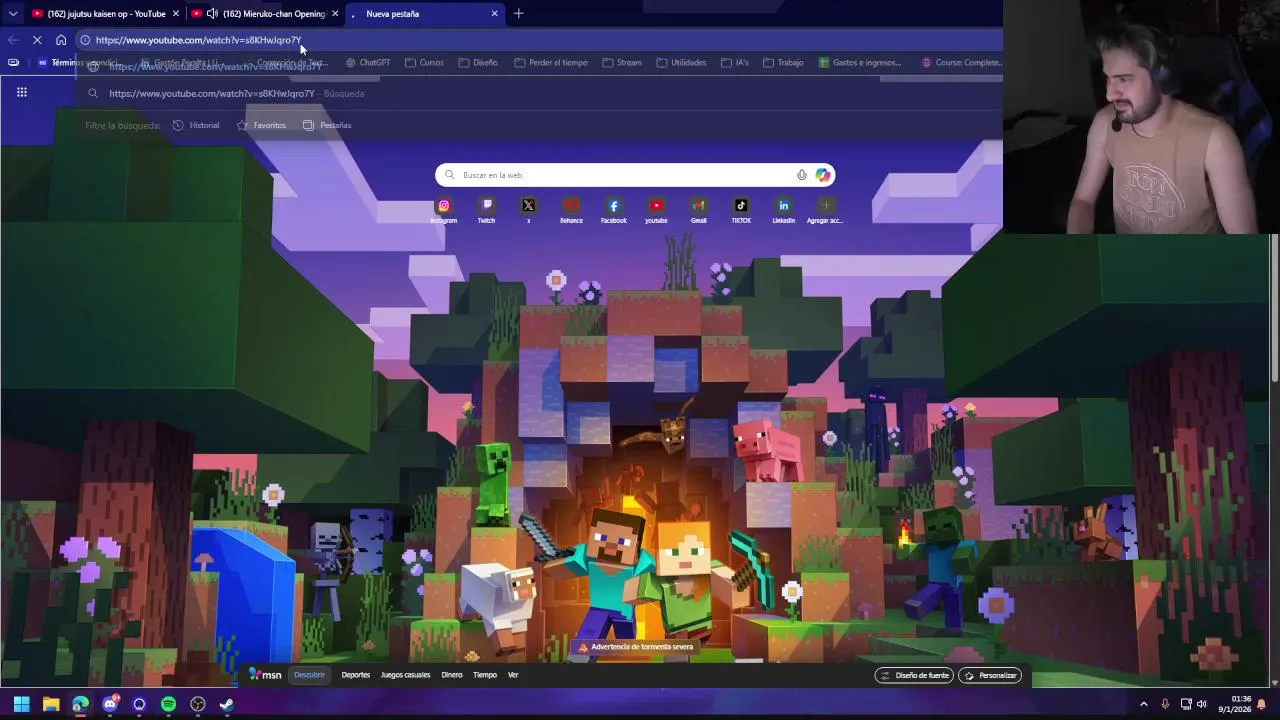Open the taskbar clock and date
This screenshot has height=720, width=1280.
[1234, 704]
